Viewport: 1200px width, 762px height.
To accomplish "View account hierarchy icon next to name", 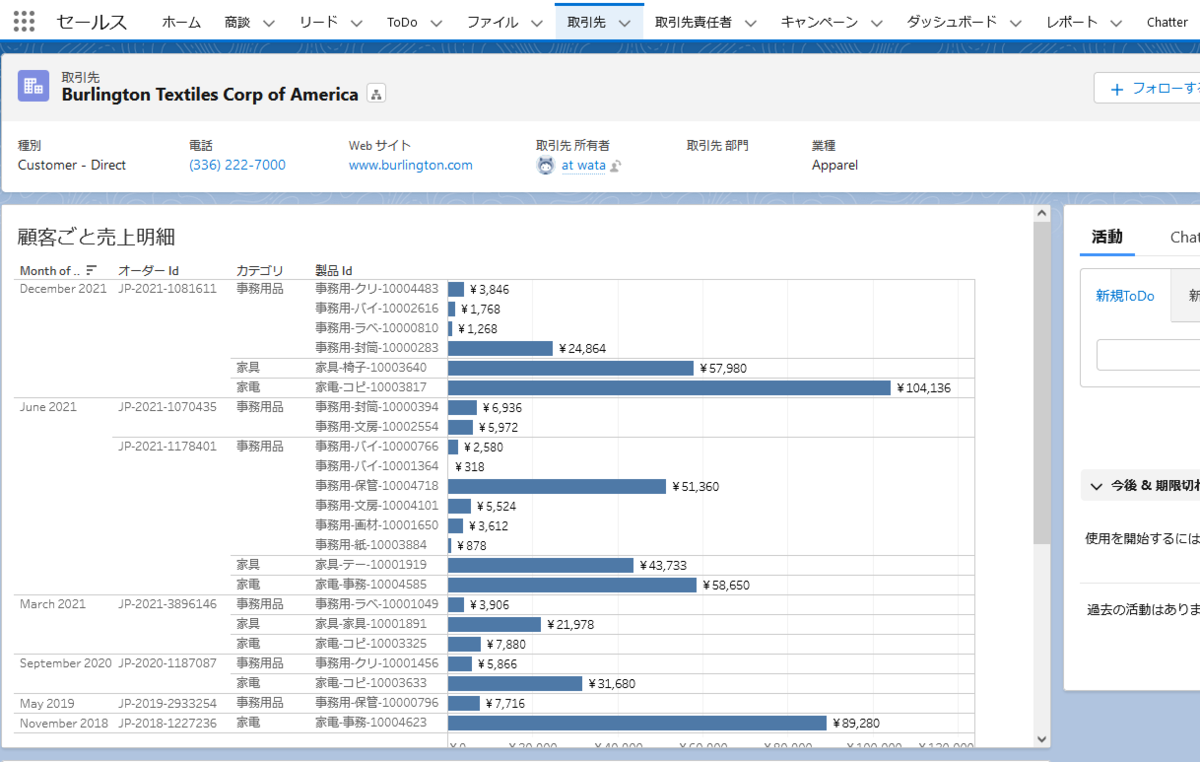I will point(376,94).
